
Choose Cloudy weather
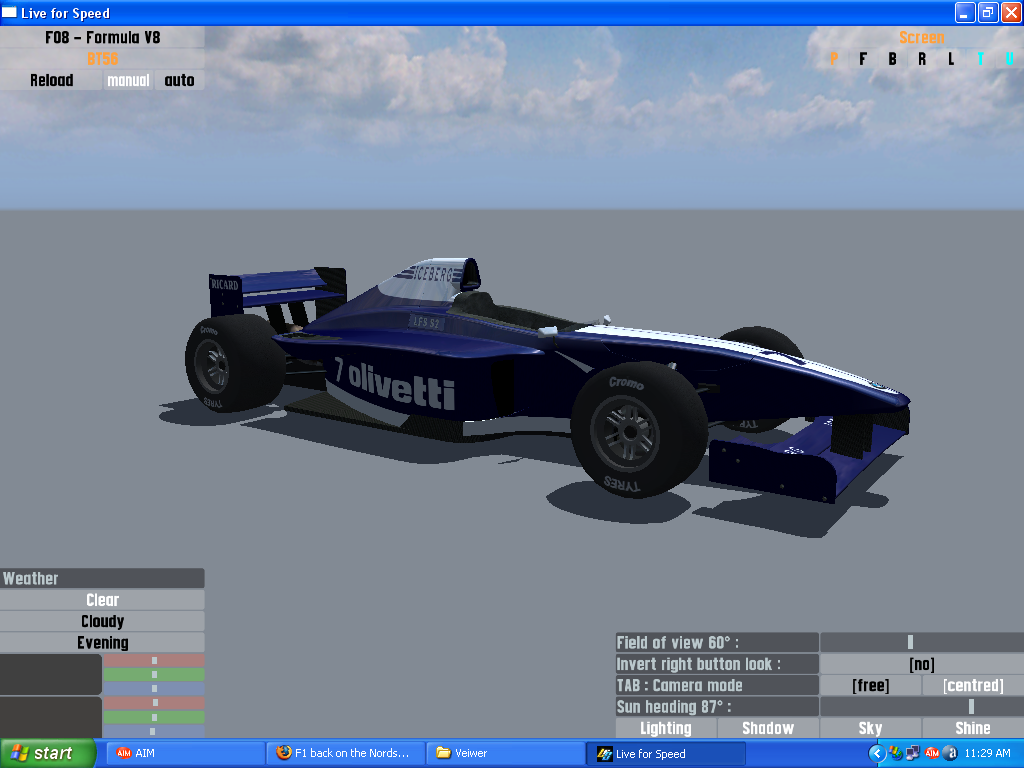[x=103, y=621]
